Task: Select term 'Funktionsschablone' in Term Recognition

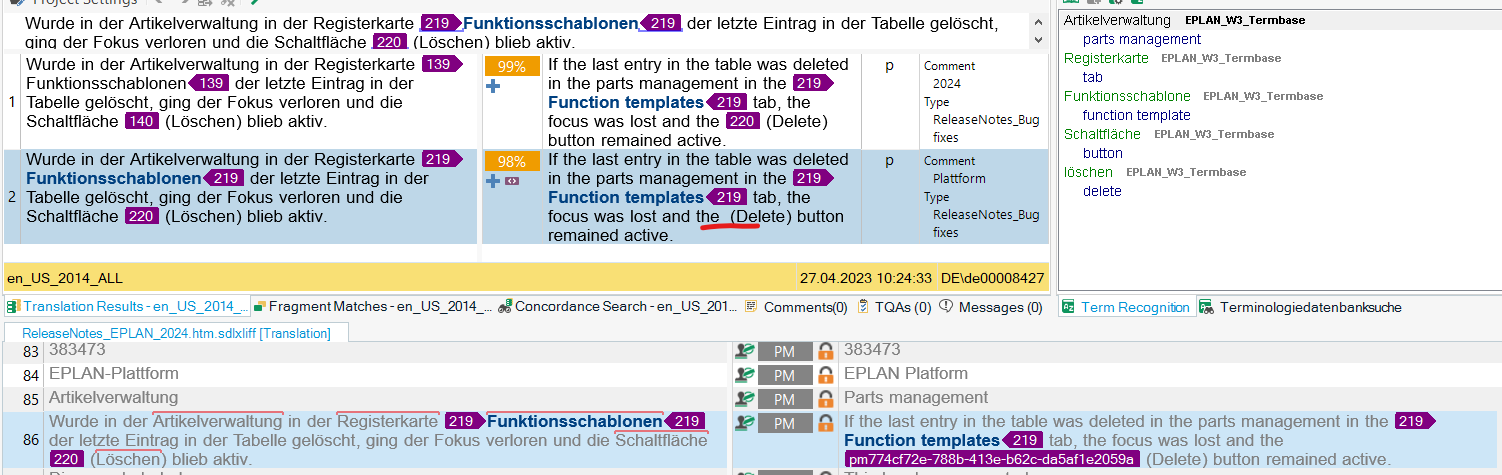Action: click(1127, 96)
